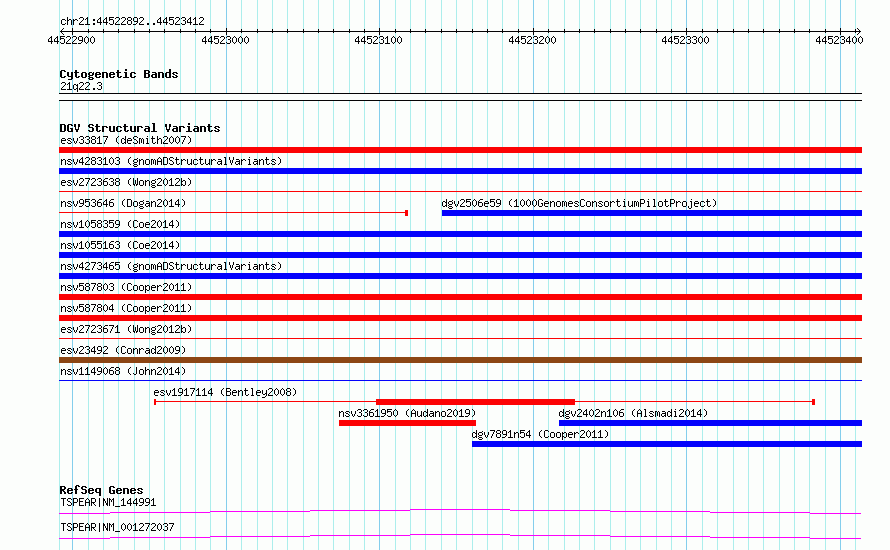Click the nsv1055163 (Coe2014) label

pos(120,245)
